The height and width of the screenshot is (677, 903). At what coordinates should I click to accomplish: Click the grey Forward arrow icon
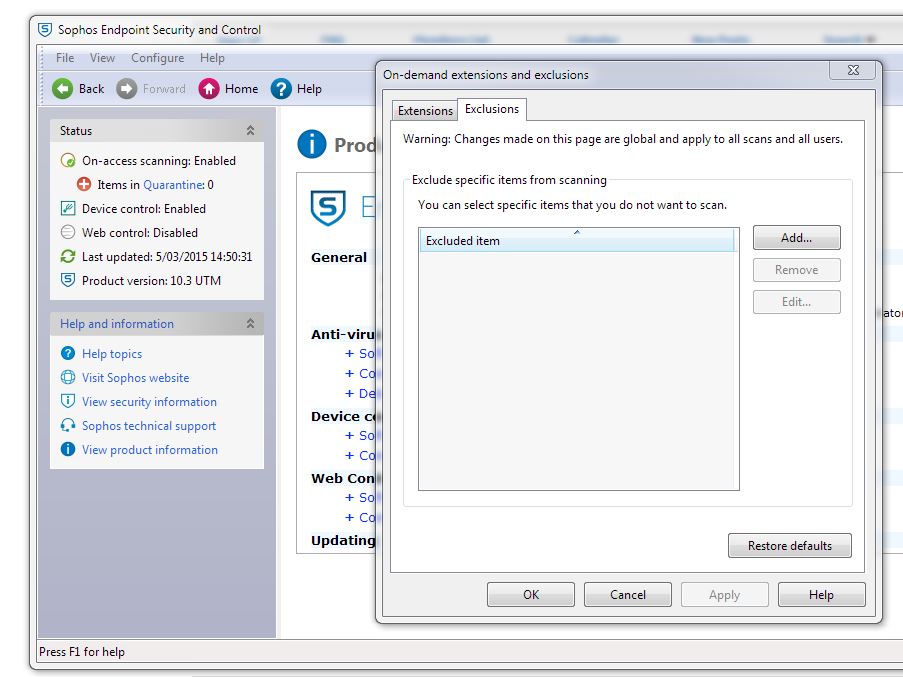[127, 89]
